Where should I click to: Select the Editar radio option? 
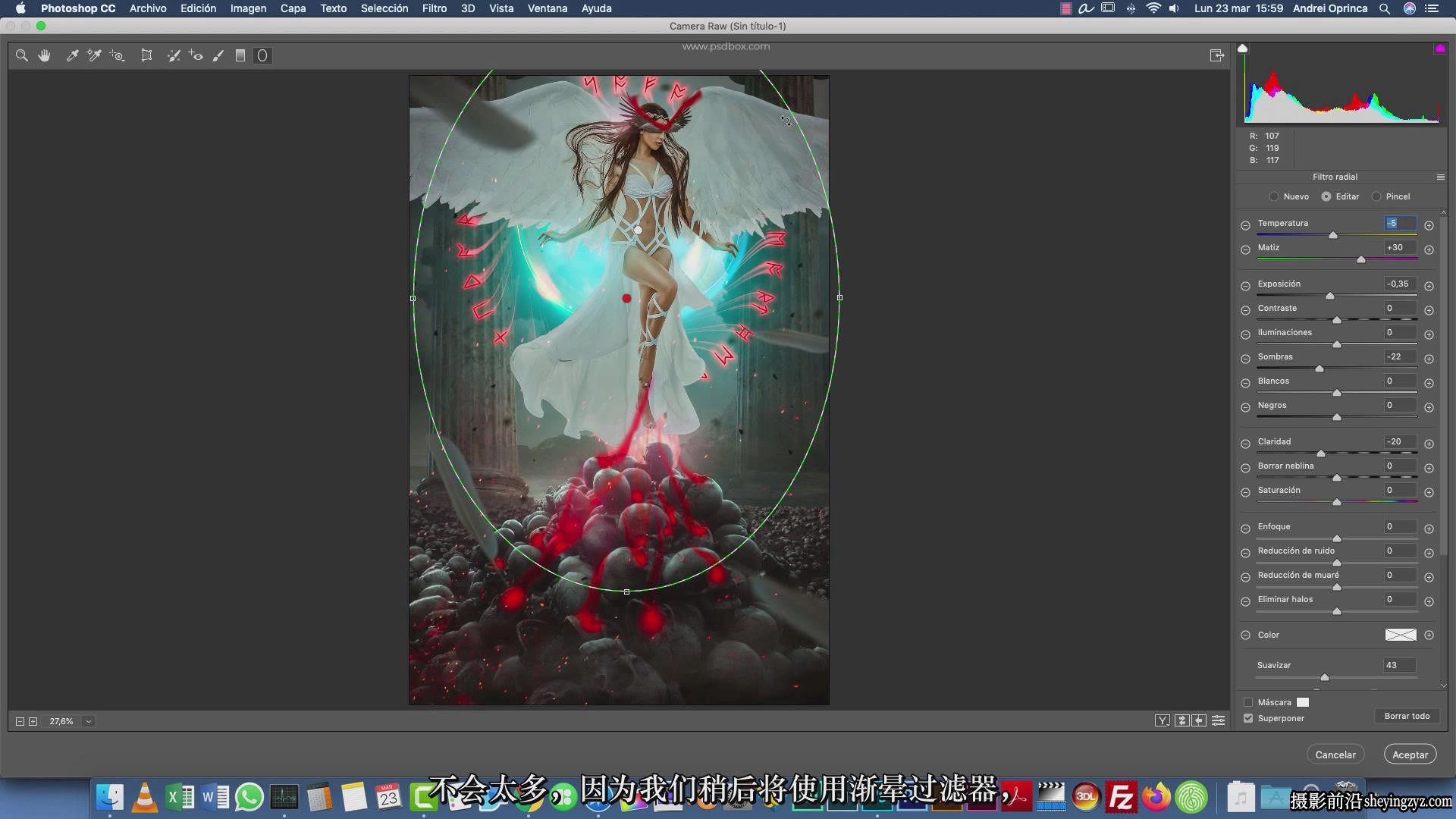(x=1326, y=196)
